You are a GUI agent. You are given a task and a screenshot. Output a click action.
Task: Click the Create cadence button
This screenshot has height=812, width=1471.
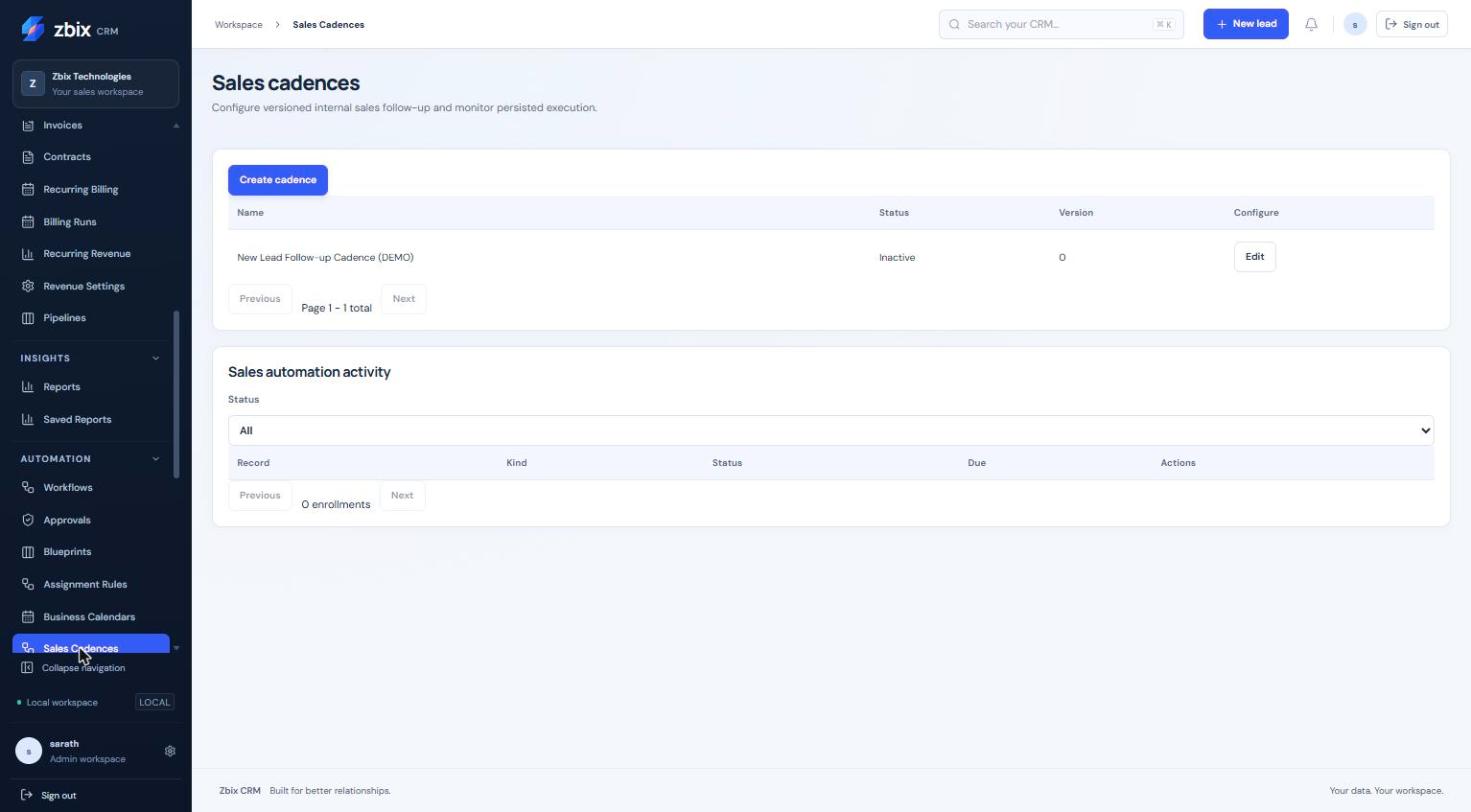click(x=278, y=180)
